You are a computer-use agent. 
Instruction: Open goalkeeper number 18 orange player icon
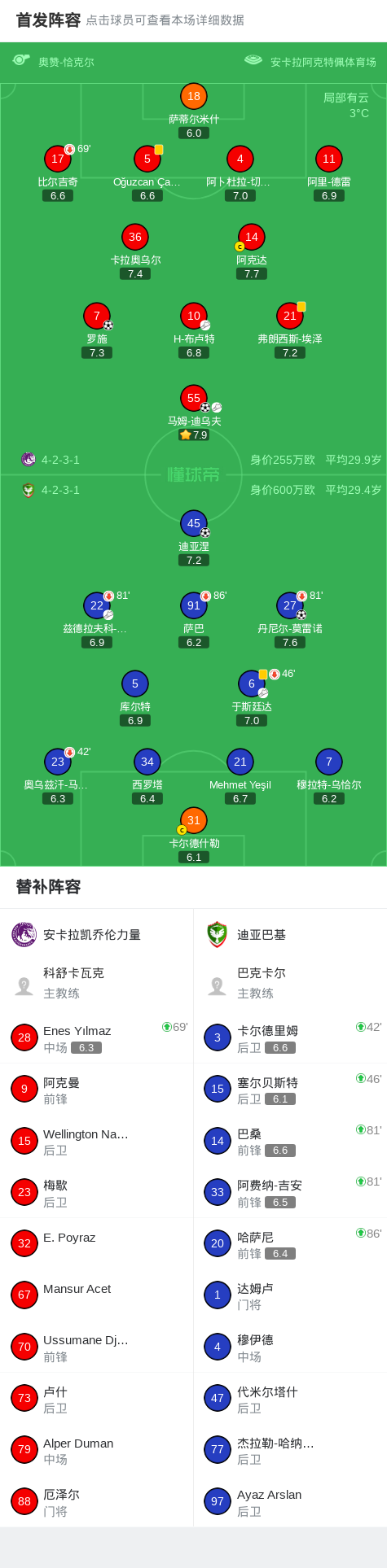pyautogui.click(x=194, y=96)
